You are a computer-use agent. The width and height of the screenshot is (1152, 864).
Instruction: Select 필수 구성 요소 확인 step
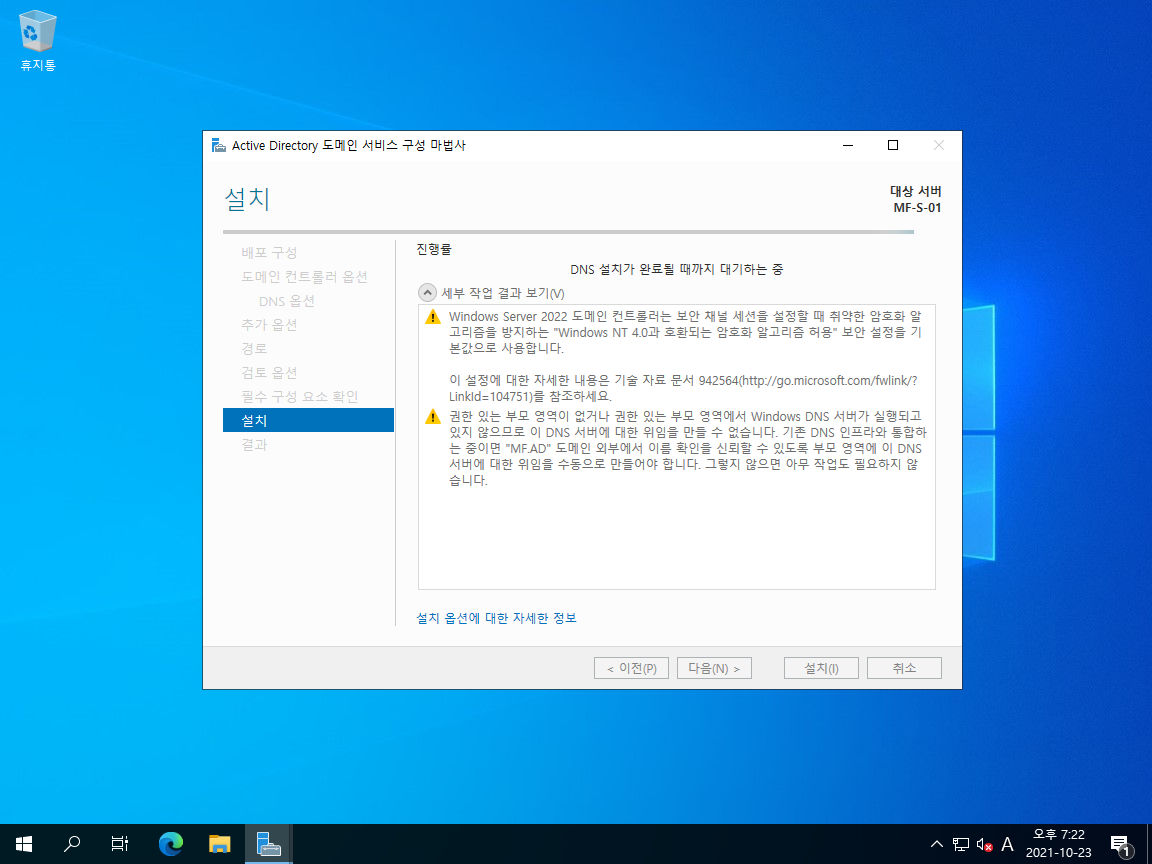[x=300, y=397]
